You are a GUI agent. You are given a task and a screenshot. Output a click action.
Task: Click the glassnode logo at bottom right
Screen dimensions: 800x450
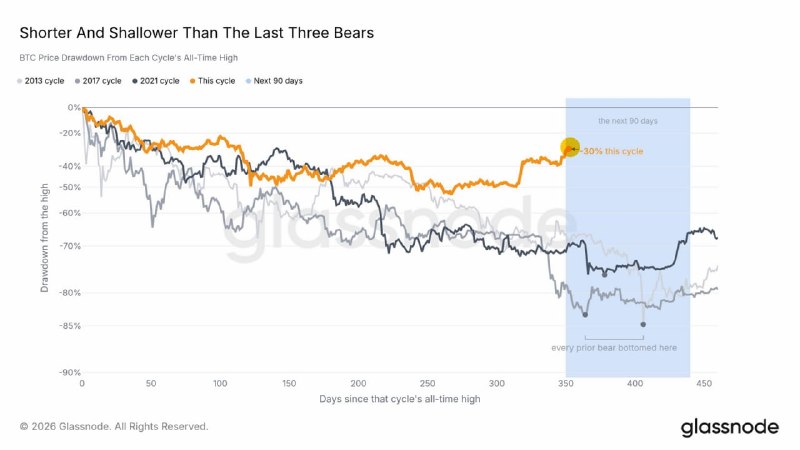(730, 427)
